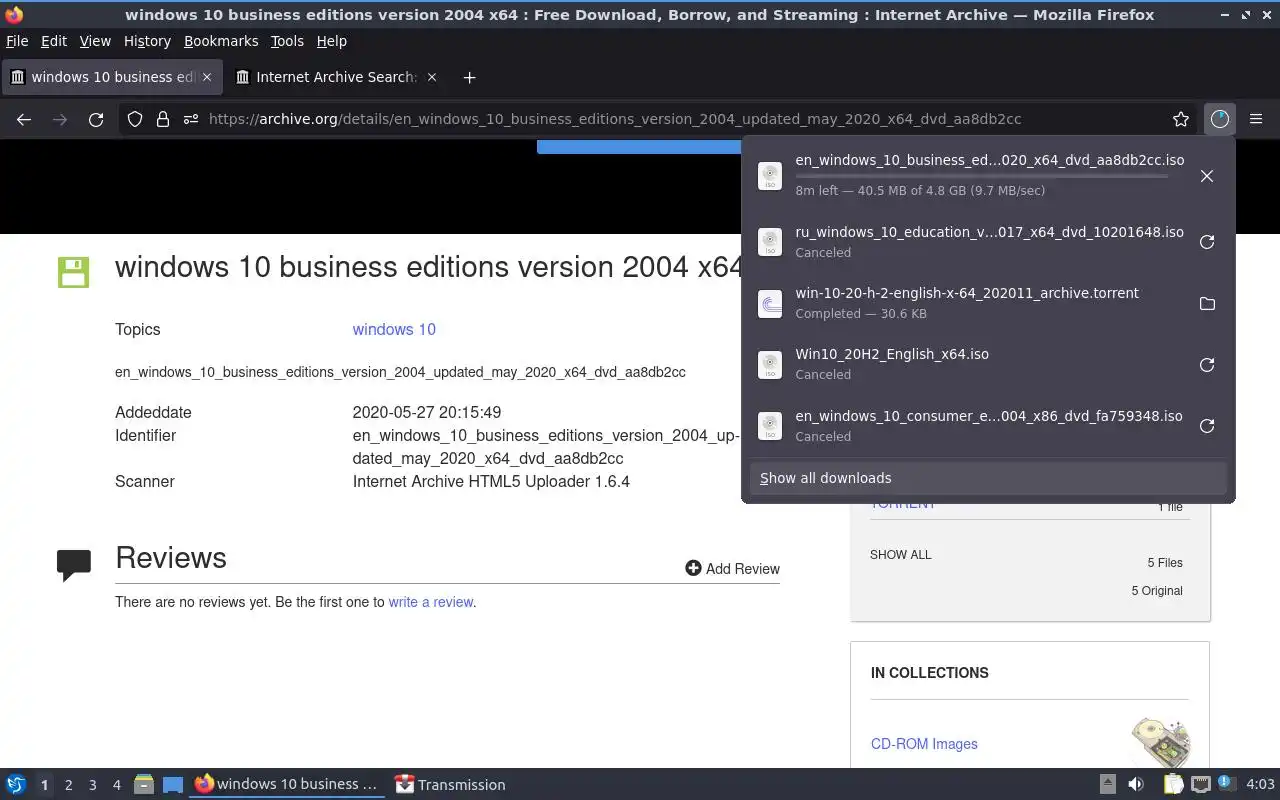Image resolution: width=1280 pixels, height=800 pixels.
Task: Select the windows 10 business editions tab
Action: click(x=112, y=77)
